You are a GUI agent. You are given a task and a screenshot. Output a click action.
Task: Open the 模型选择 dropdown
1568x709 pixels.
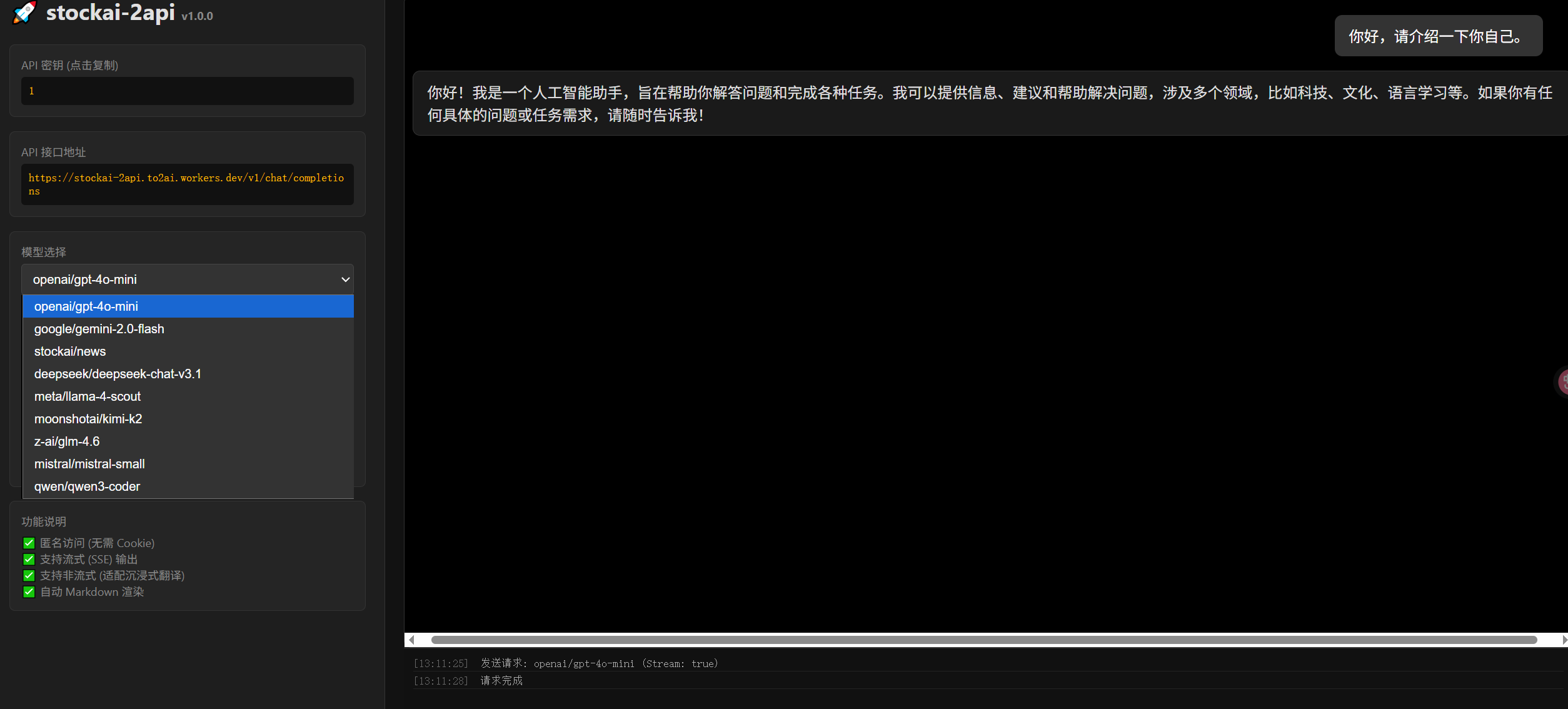[x=187, y=279]
